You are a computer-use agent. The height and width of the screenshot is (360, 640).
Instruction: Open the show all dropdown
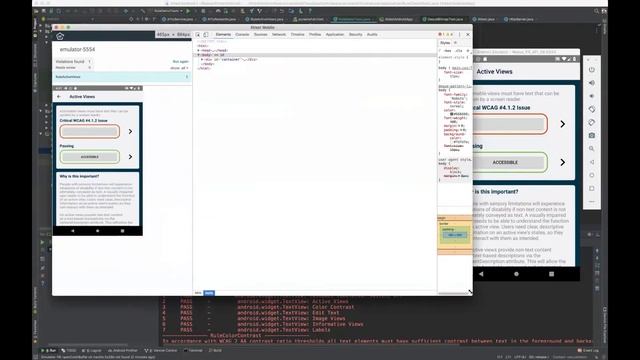click(x=179, y=68)
